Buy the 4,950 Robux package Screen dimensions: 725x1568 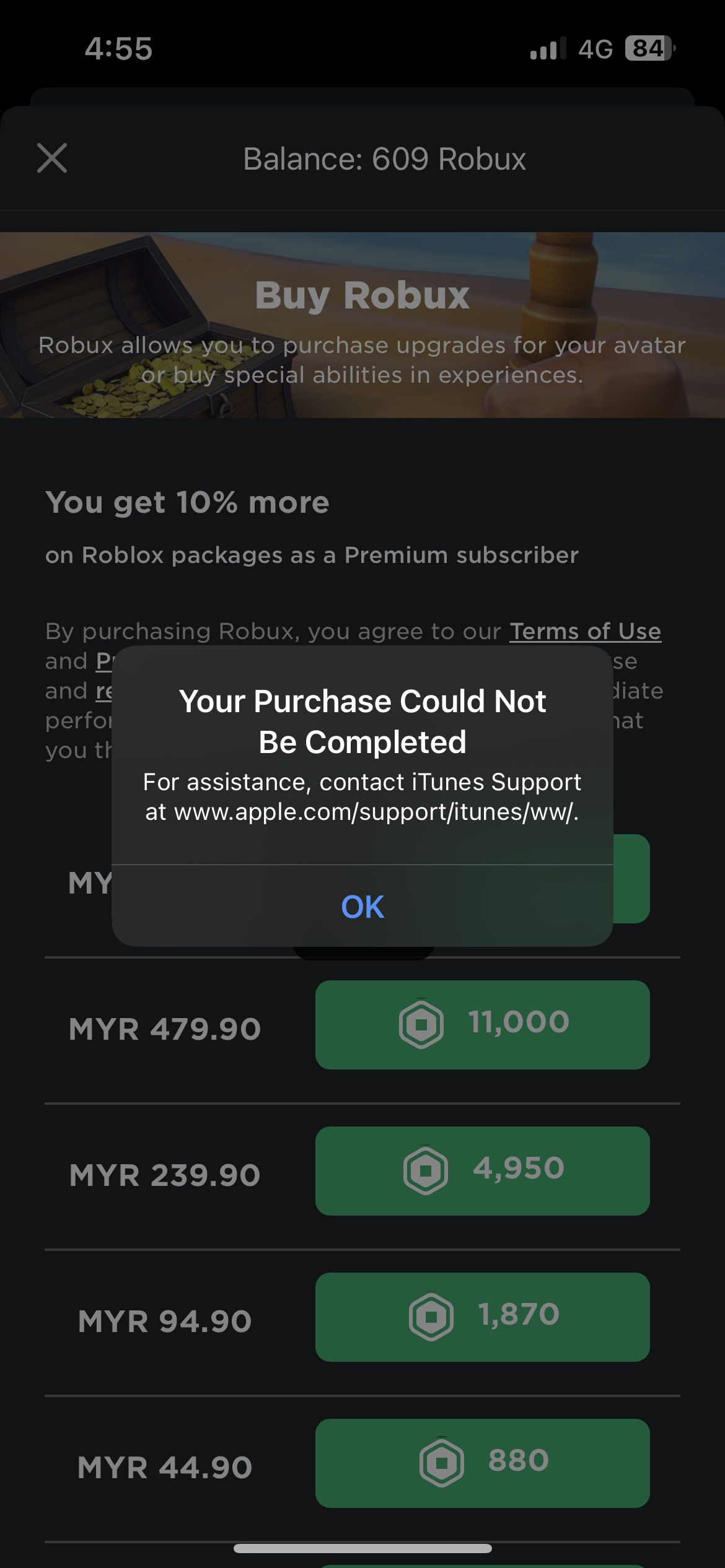click(483, 1171)
